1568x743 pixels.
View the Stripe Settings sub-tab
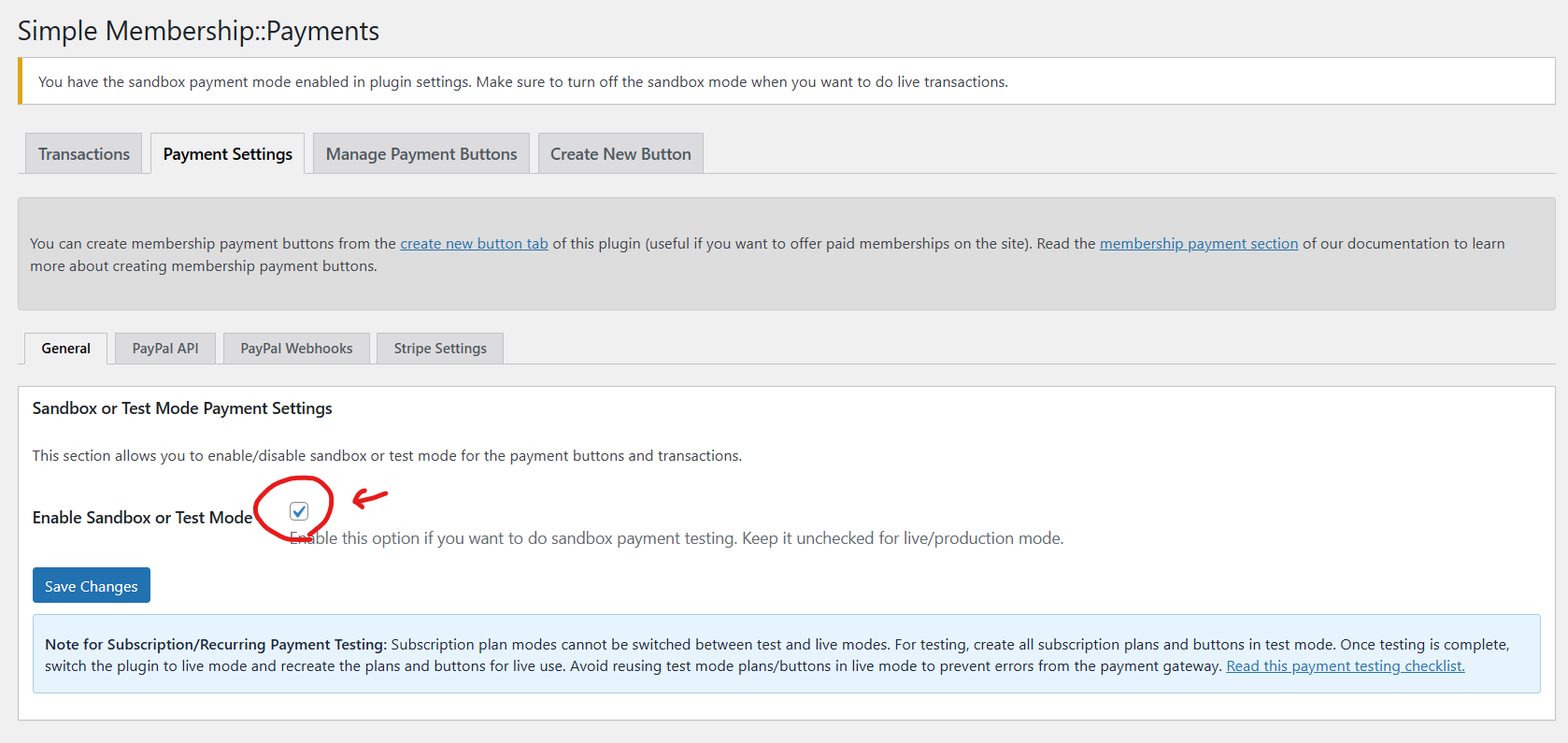pyautogui.click(x=440, y=349)
